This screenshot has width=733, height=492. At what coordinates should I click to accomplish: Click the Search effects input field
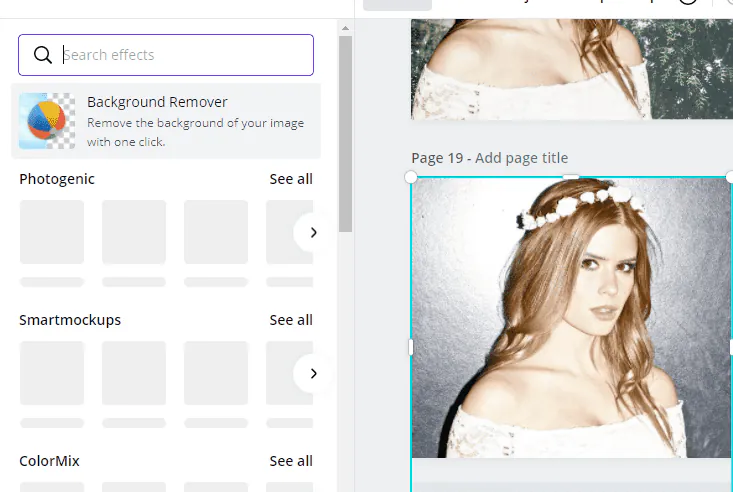(166, 55)
